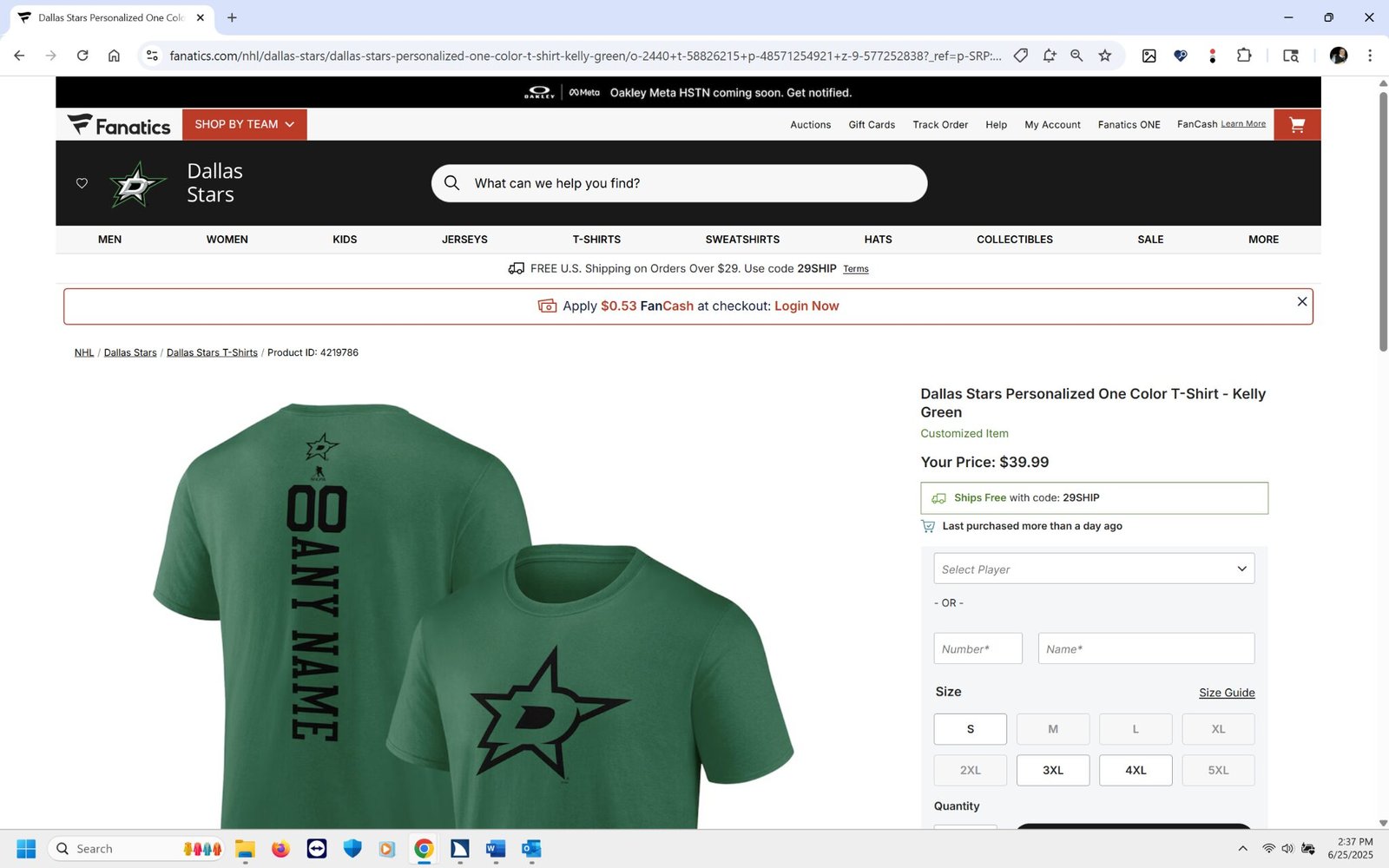Screen dimensions: 1389x868
Task: Click Login Now link
Action: click(806, 306)
